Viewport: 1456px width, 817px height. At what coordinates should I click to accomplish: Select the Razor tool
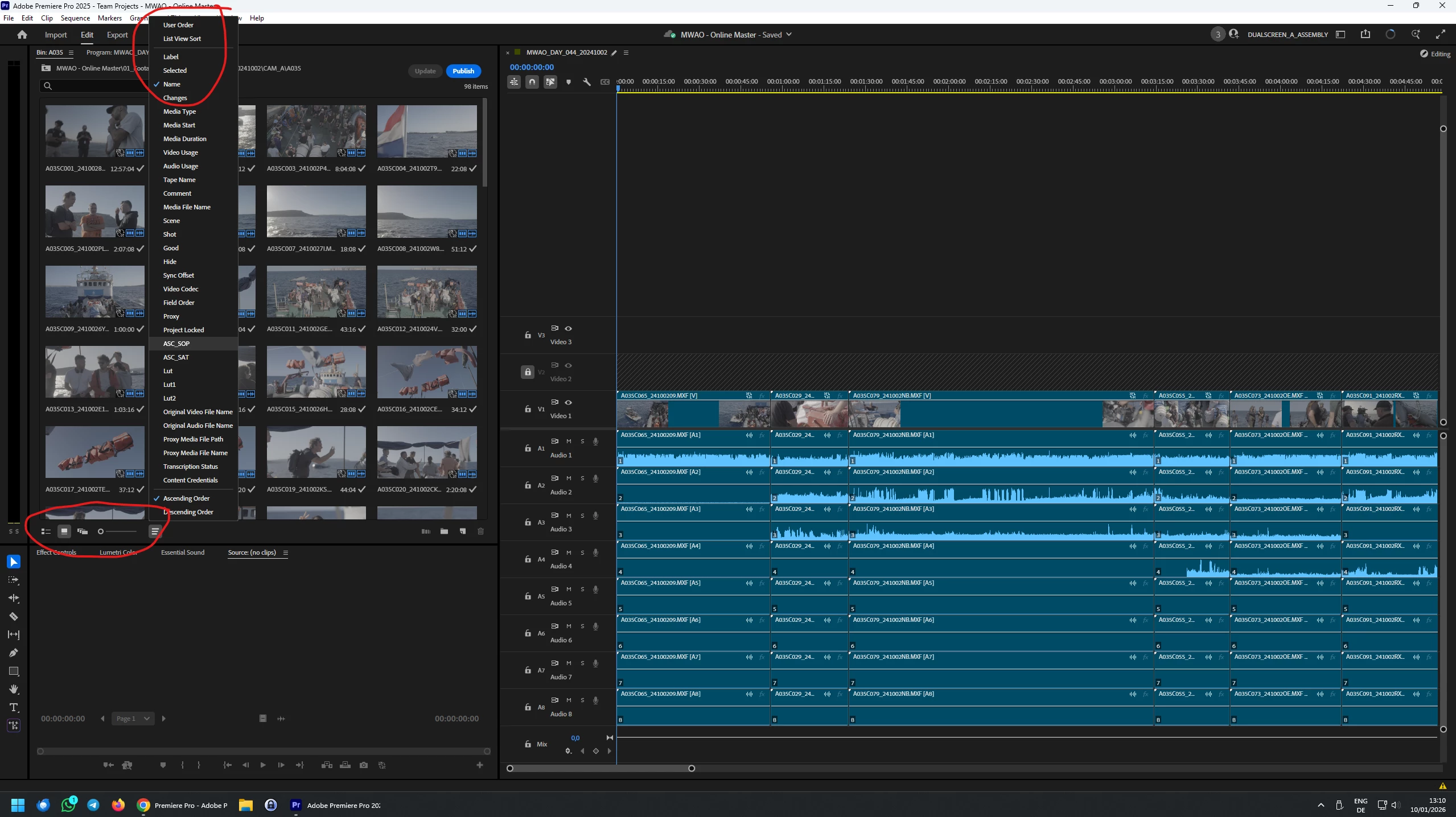tap(14, 617)
